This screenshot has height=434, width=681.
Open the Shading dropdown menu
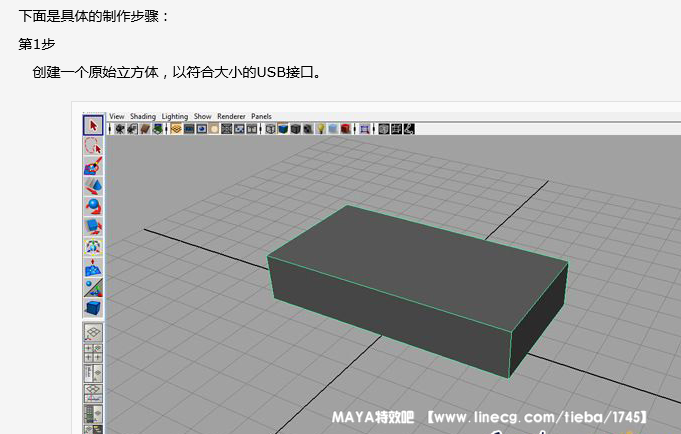click(x=142, y=116)
